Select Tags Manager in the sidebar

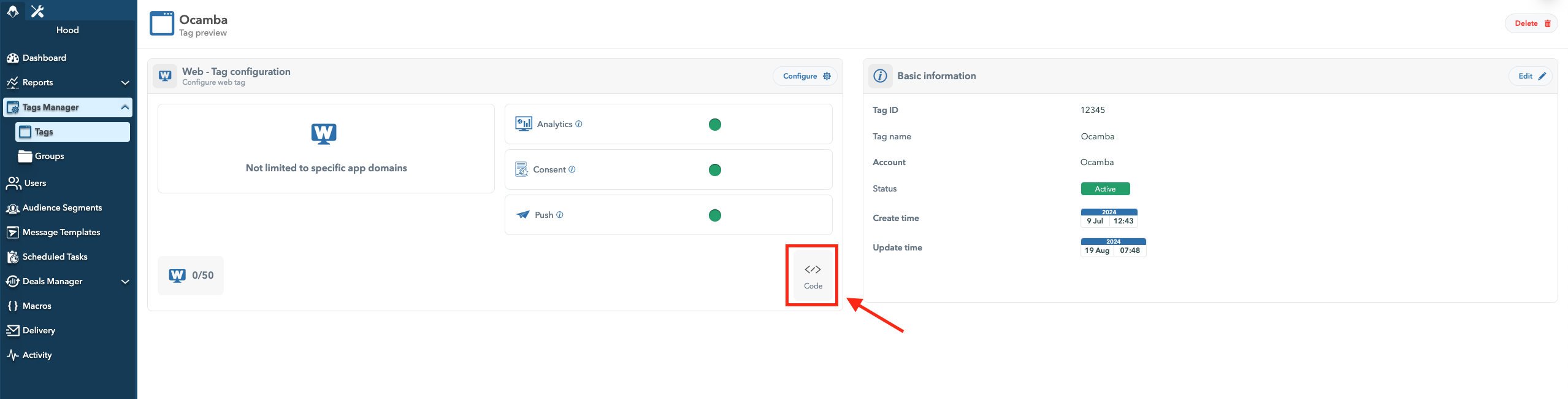67,107
